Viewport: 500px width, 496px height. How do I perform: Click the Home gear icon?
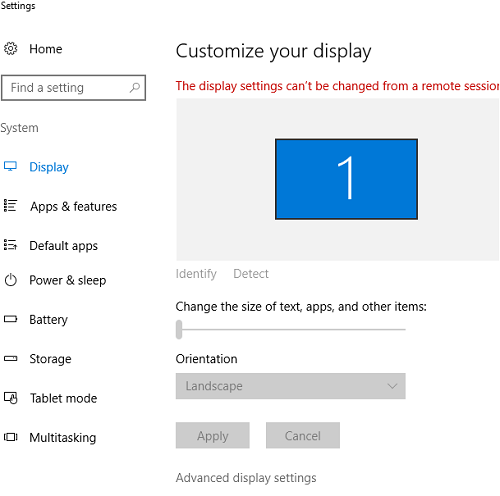coord(10,49)
